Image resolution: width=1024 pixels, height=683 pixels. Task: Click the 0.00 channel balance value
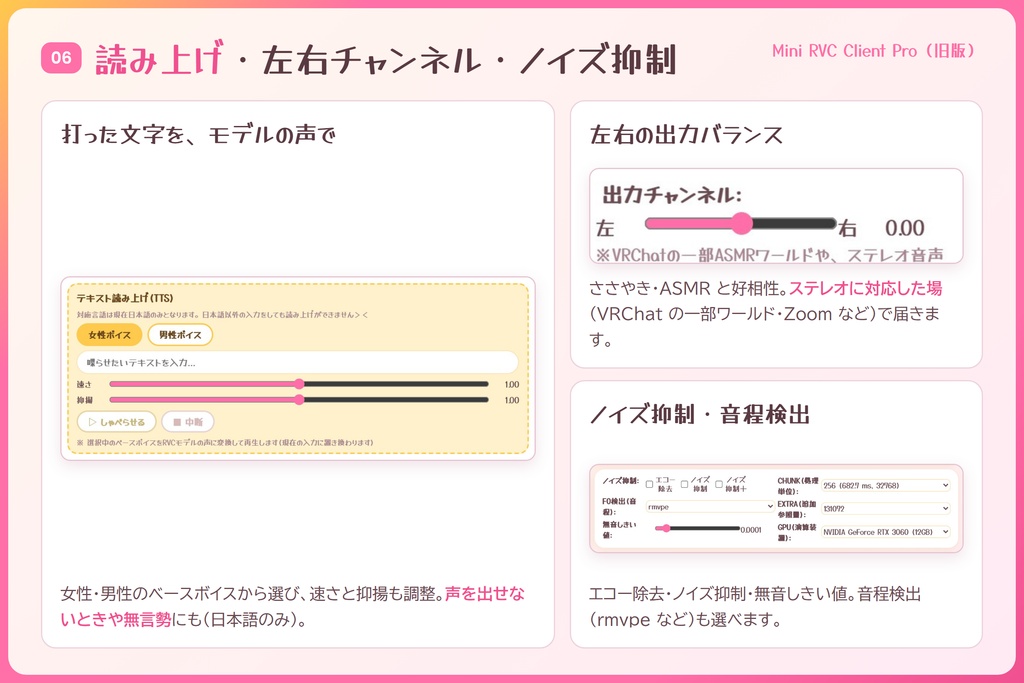point(904,228)
